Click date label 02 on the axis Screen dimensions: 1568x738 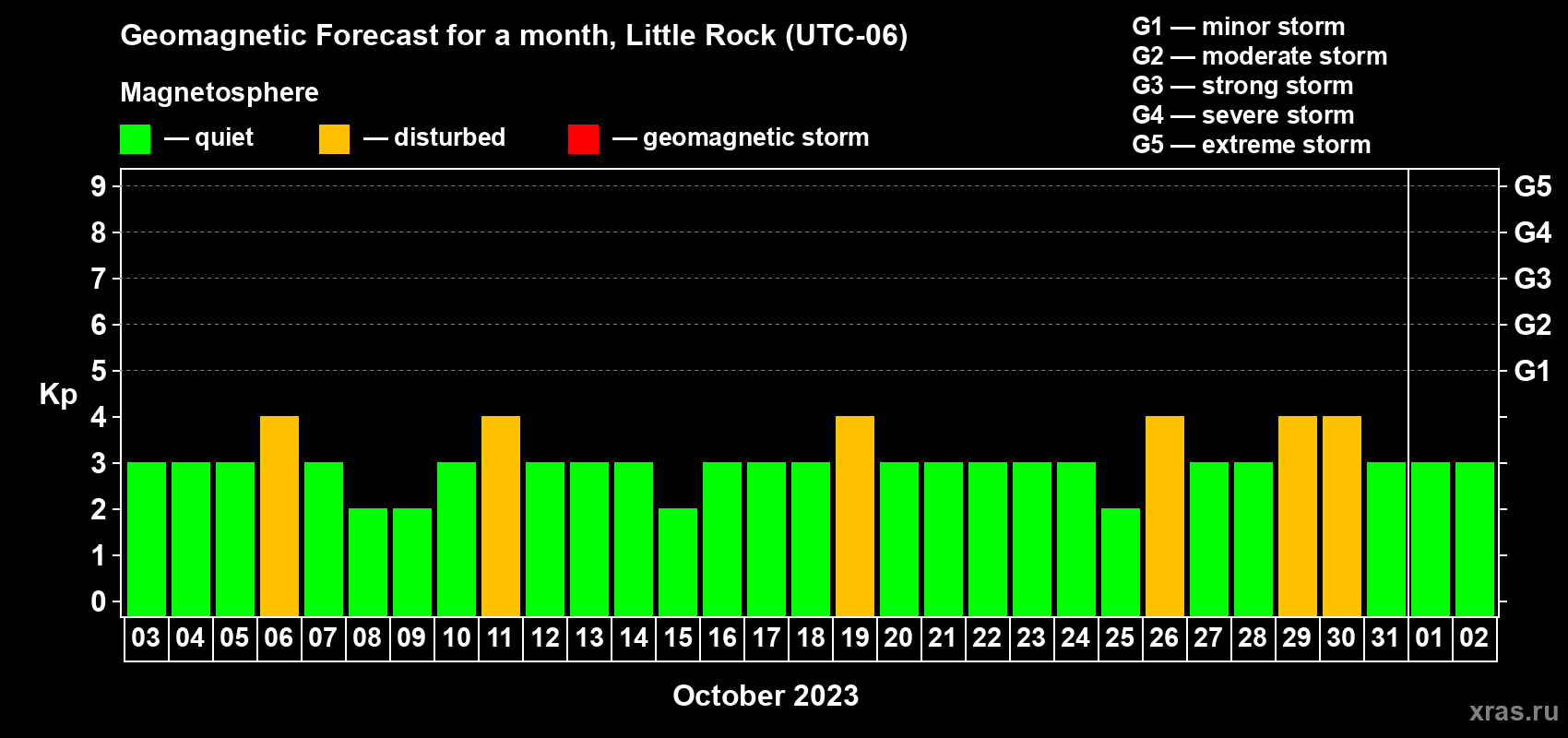1474,637
